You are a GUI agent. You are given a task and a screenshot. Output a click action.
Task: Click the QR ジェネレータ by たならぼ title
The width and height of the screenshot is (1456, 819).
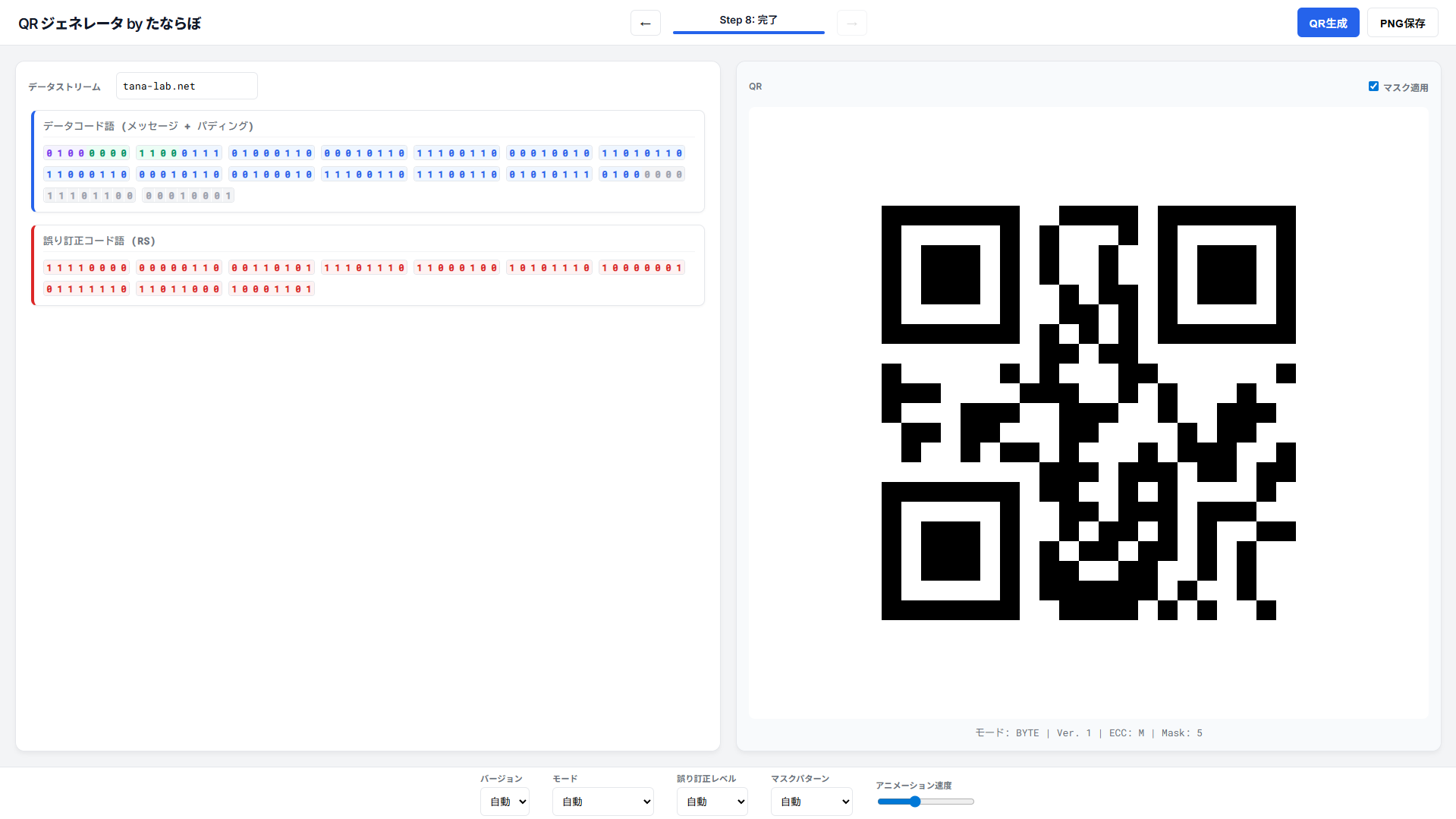109,24
